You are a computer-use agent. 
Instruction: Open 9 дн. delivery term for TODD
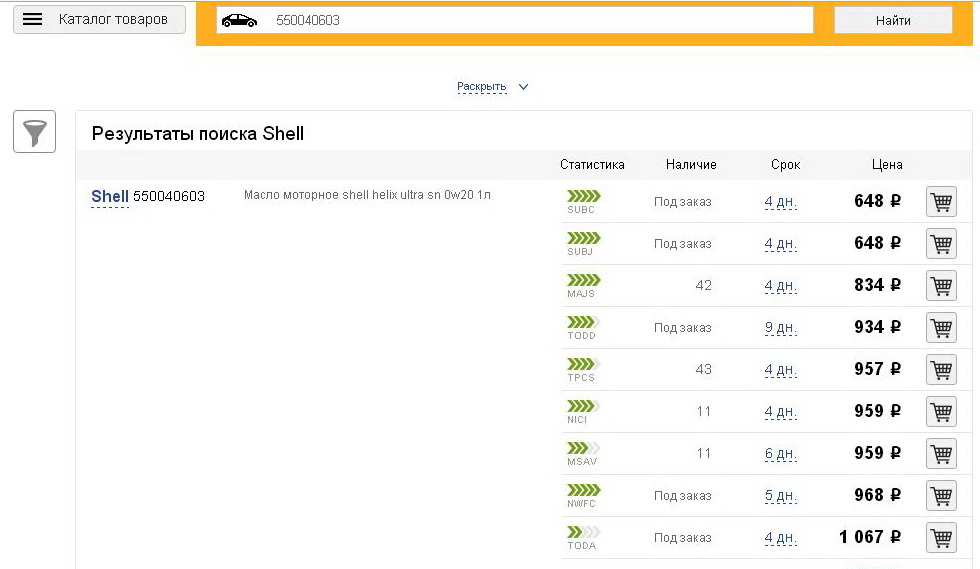coord(780,328)
